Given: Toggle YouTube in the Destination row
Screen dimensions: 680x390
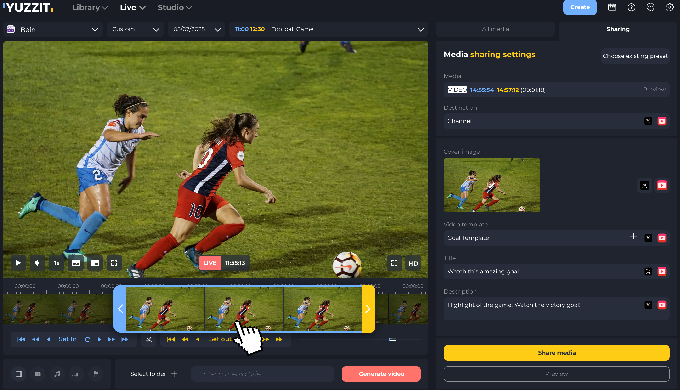Looking at the screenshot, I should [662, 121].
